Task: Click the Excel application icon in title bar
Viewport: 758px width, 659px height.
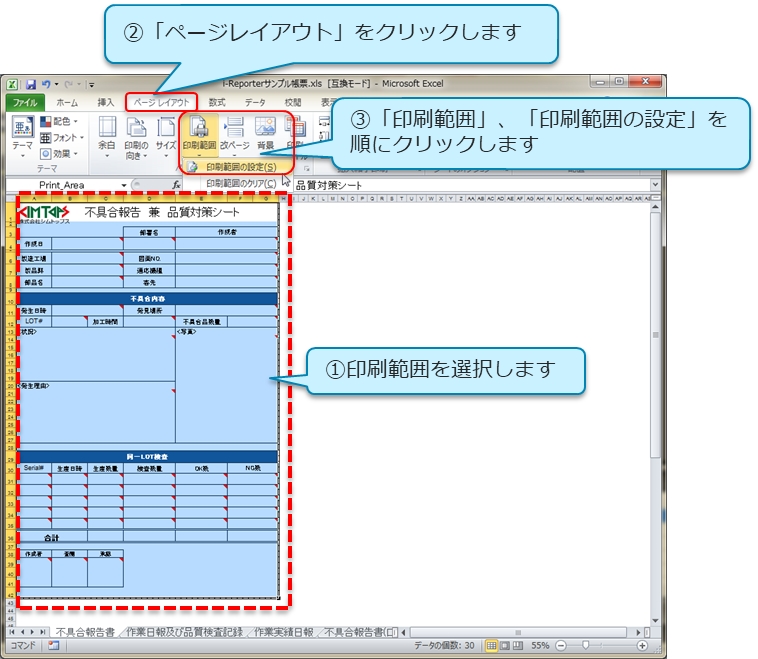Action: coord(13,85)
